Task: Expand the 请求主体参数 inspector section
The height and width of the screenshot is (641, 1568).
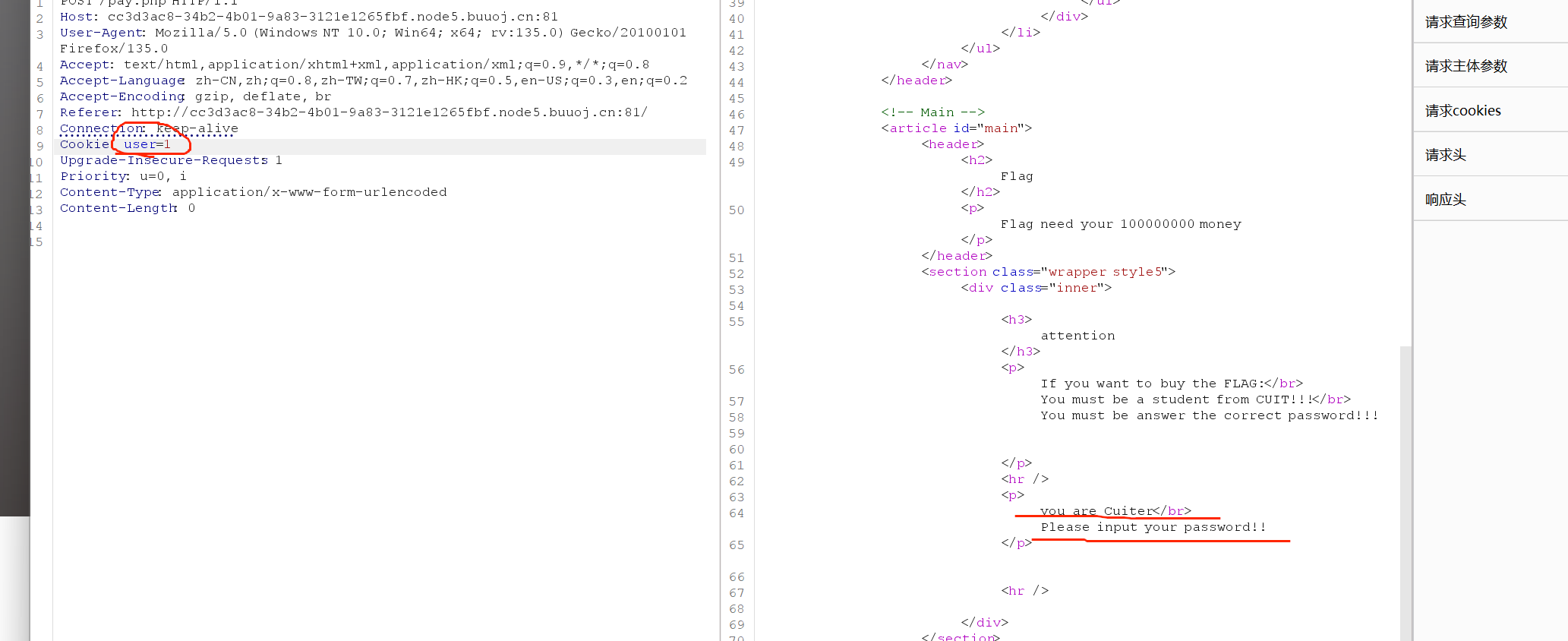Action: pyautogui.click(x=1465, y=66)
